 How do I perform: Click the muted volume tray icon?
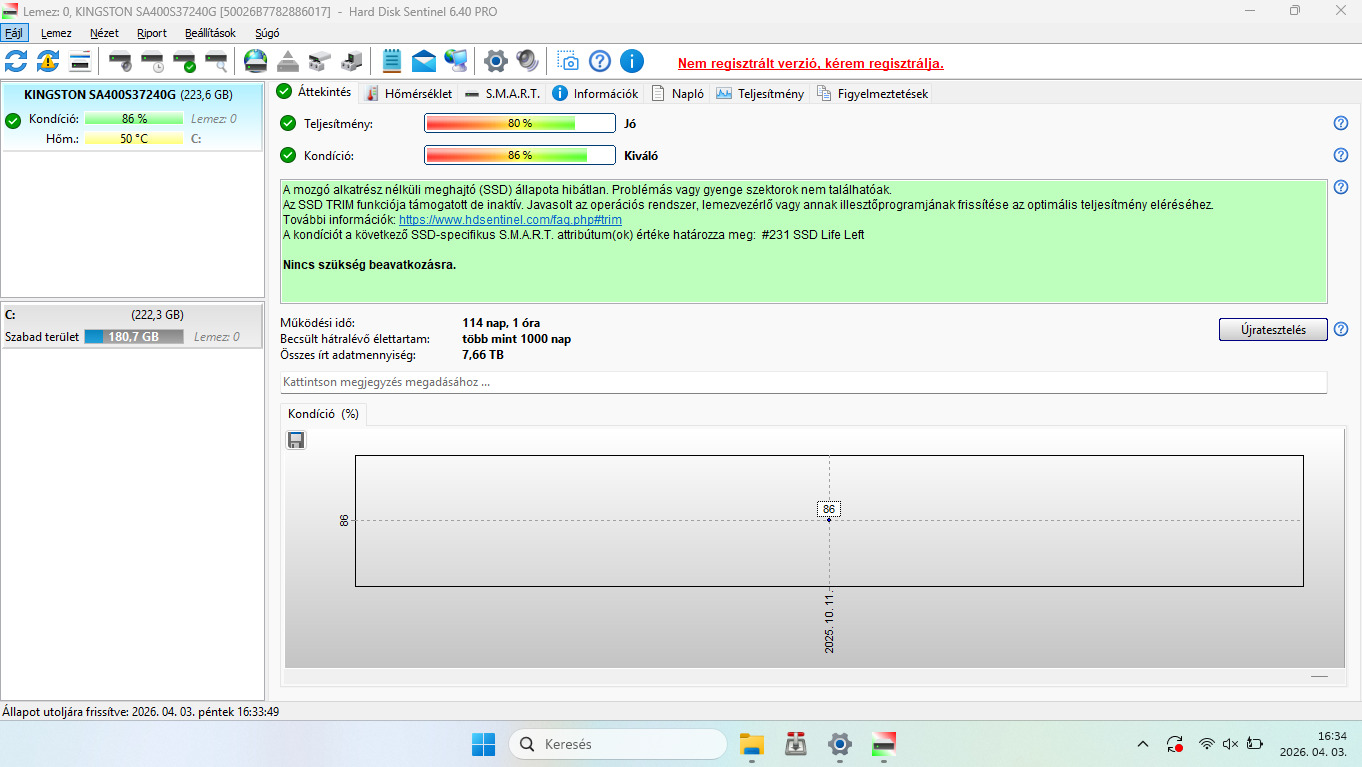coord(1231,744)
